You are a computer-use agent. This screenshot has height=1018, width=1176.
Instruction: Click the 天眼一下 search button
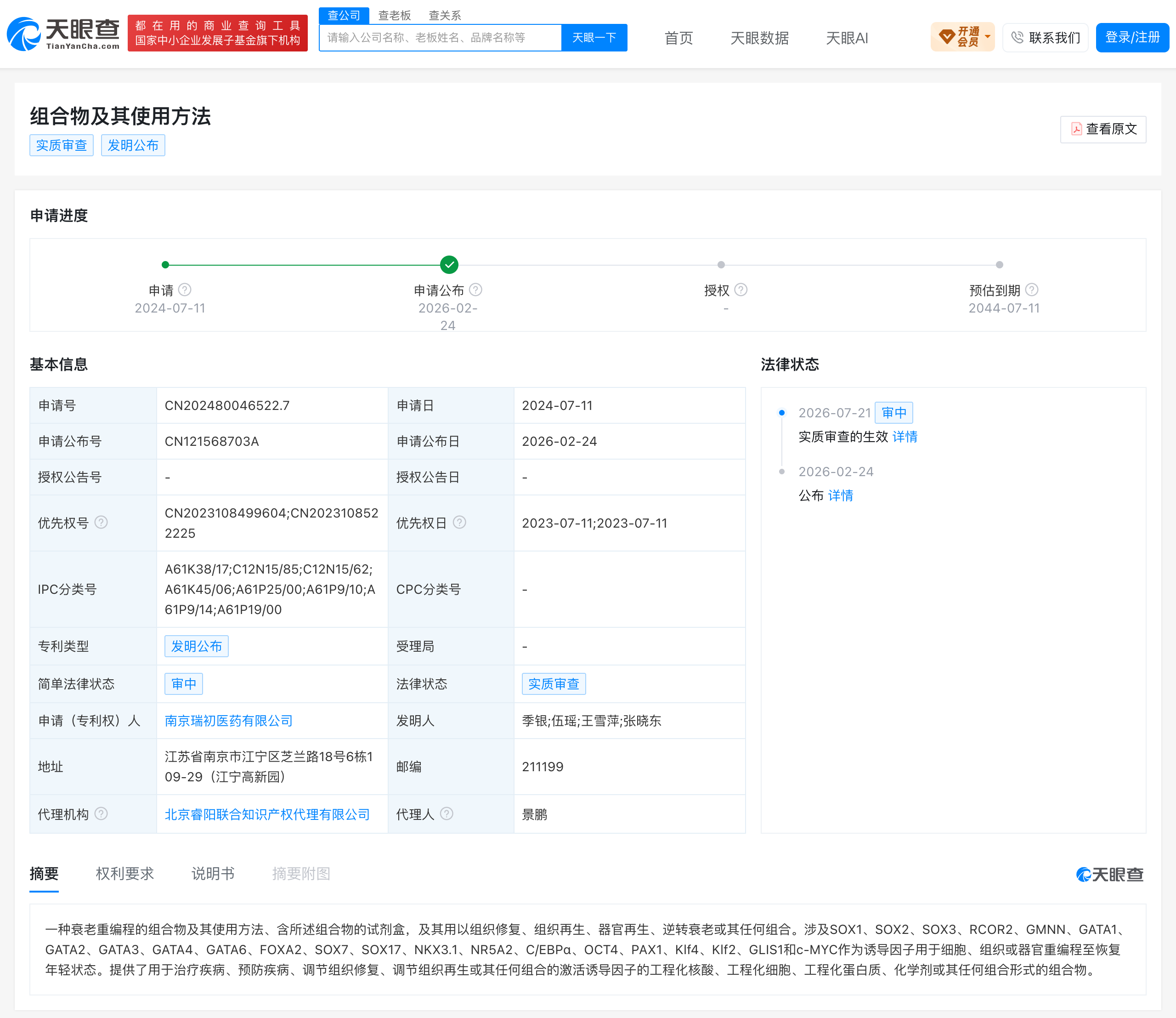(594, 38)
